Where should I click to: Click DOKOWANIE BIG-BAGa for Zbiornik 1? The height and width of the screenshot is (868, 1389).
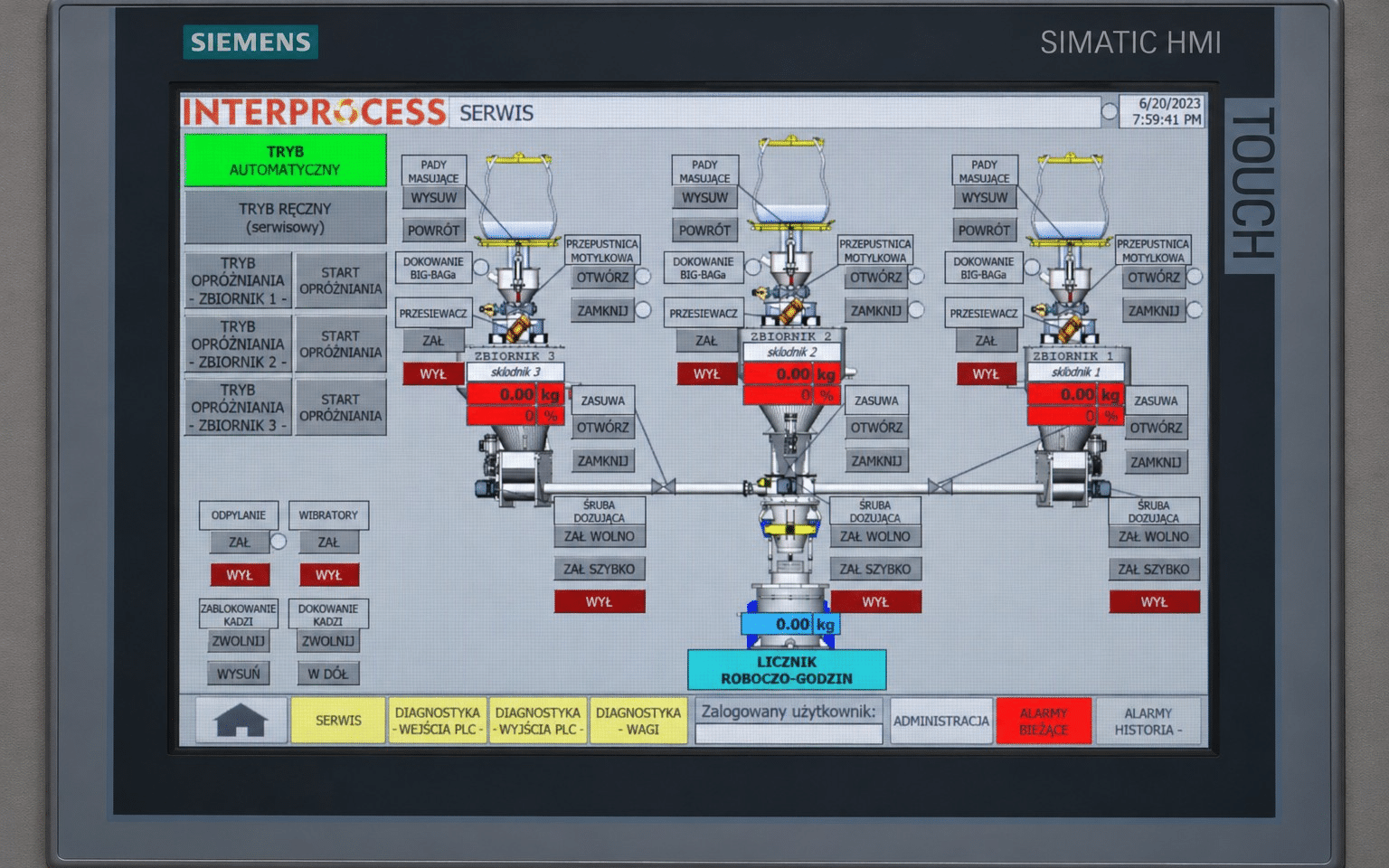(984, 268)
